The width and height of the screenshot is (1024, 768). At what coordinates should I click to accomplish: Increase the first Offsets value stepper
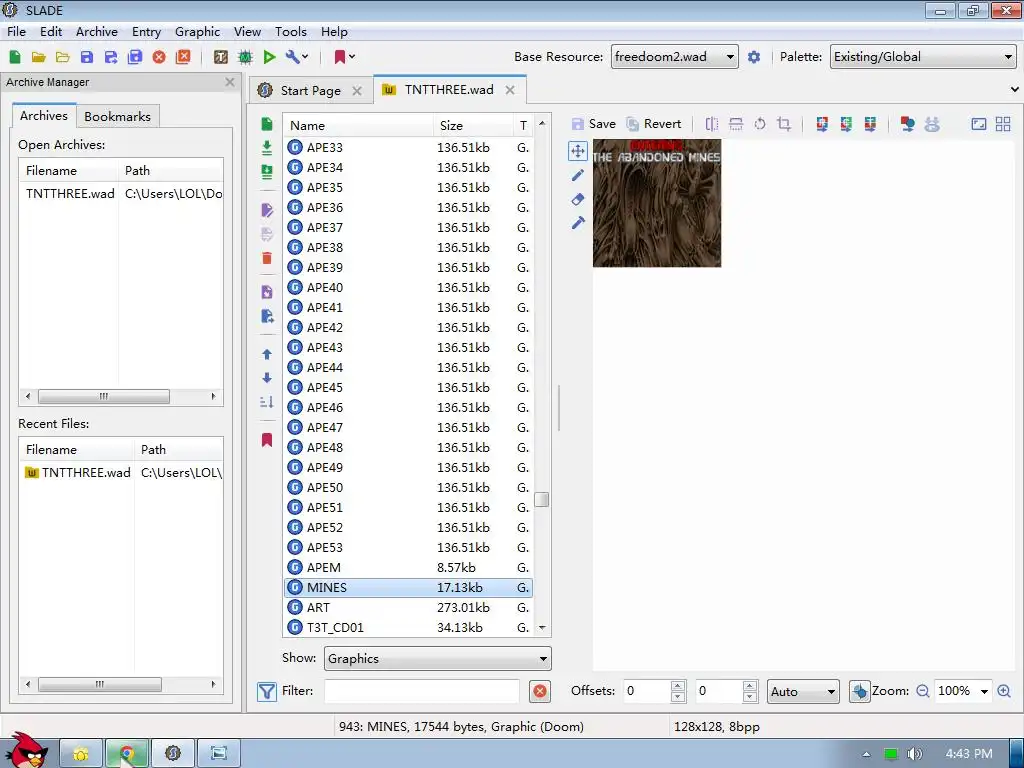click(678, 686)
